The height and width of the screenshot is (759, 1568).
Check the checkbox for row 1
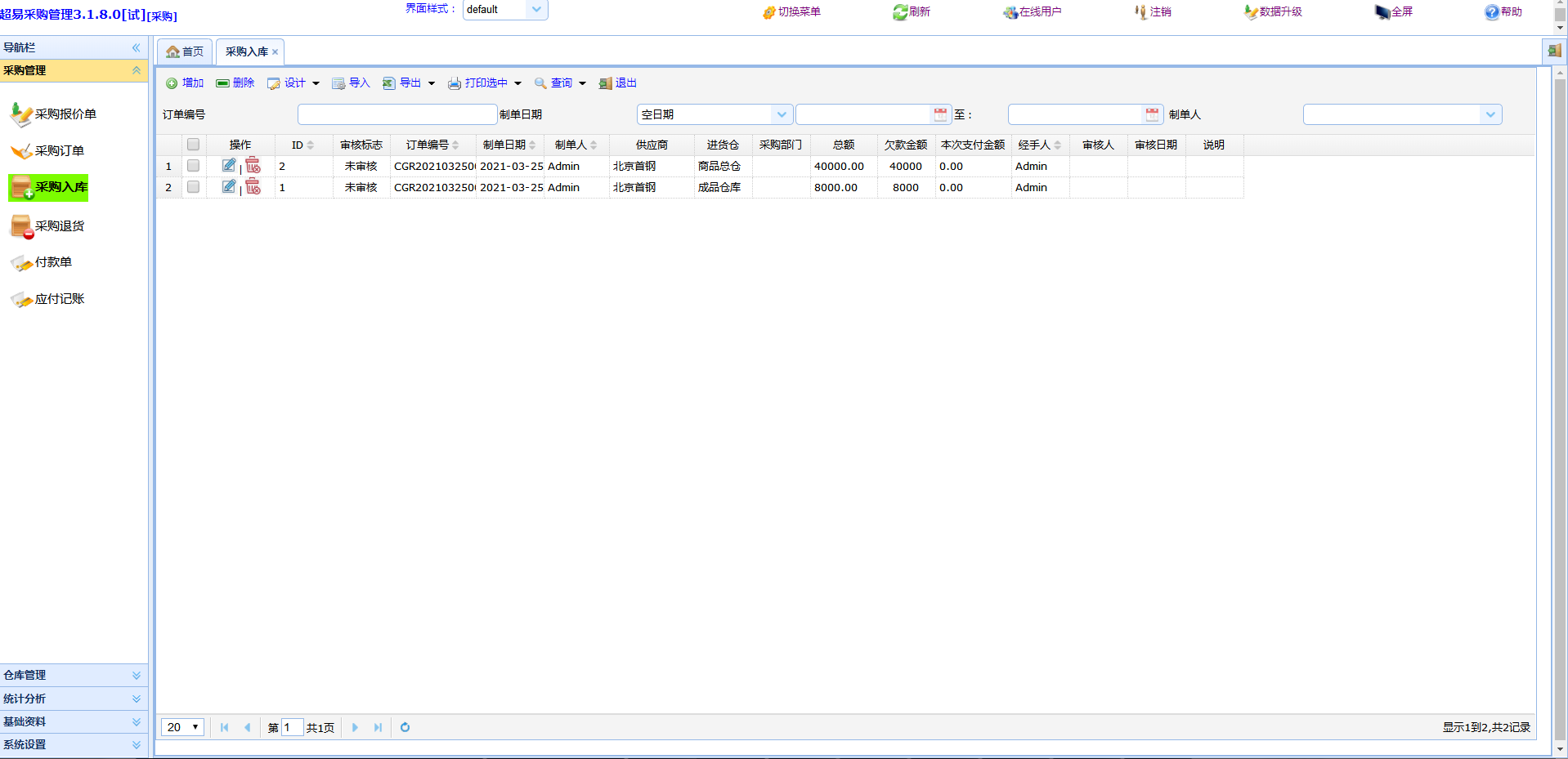pos(193,166)
